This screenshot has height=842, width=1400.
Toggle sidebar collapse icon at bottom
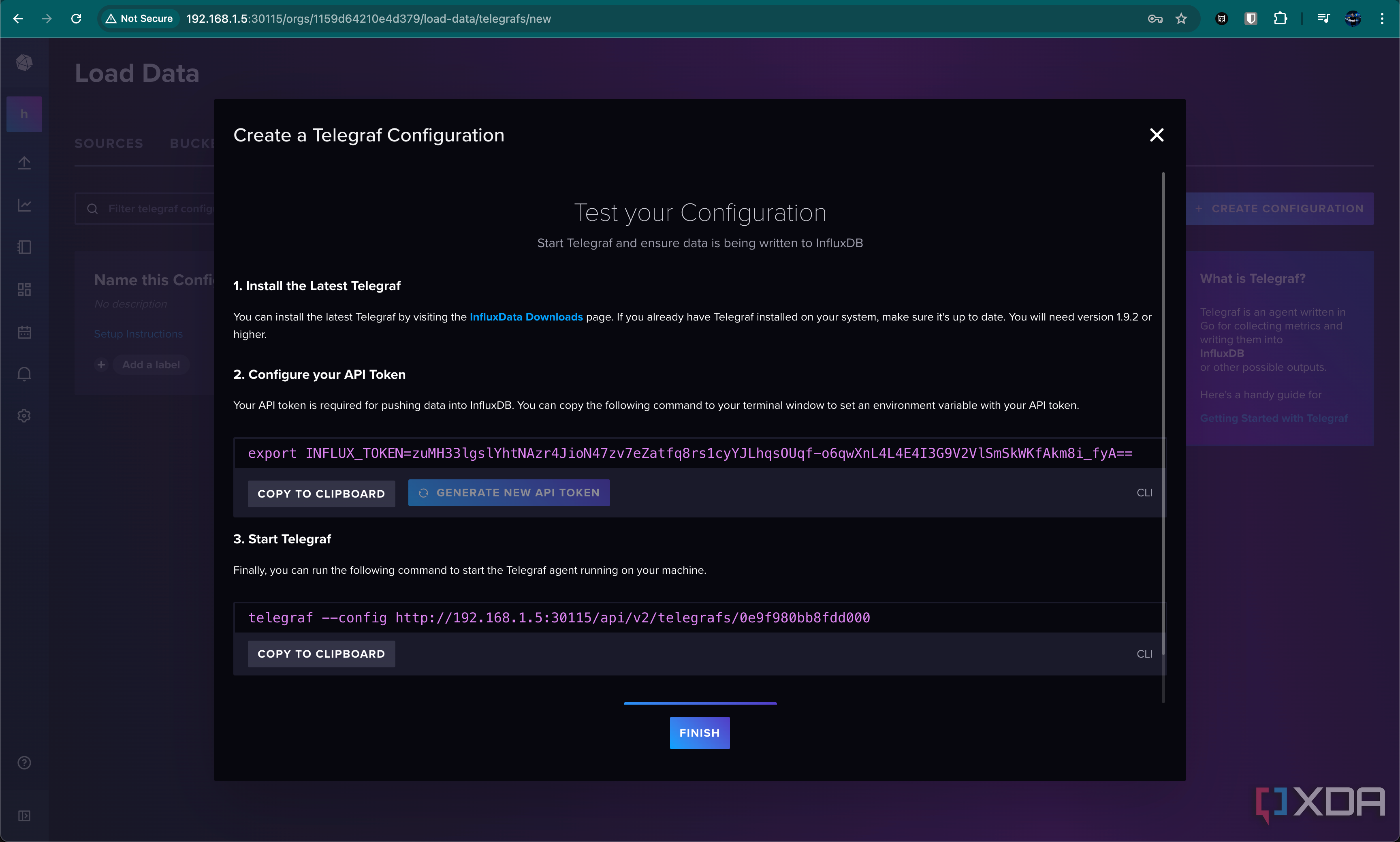coord(24,816)
